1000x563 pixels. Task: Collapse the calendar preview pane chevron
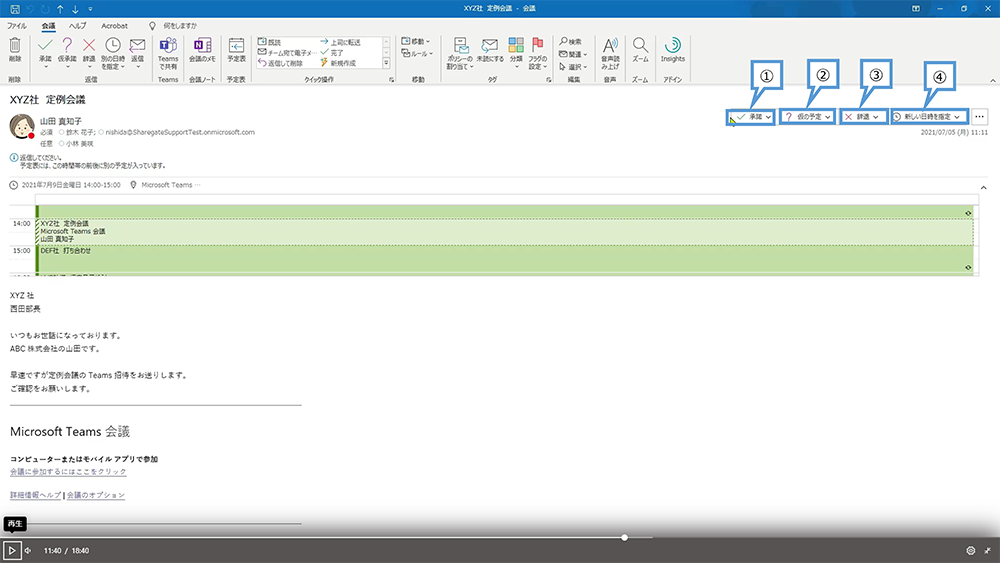(x=983, y=187)
